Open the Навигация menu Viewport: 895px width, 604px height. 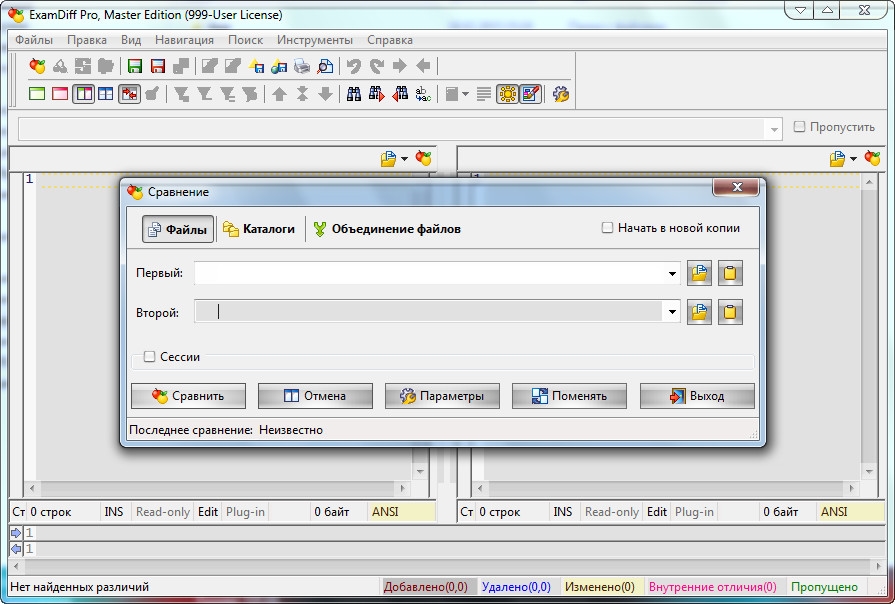pyautogui.click(x=184, y=40)
